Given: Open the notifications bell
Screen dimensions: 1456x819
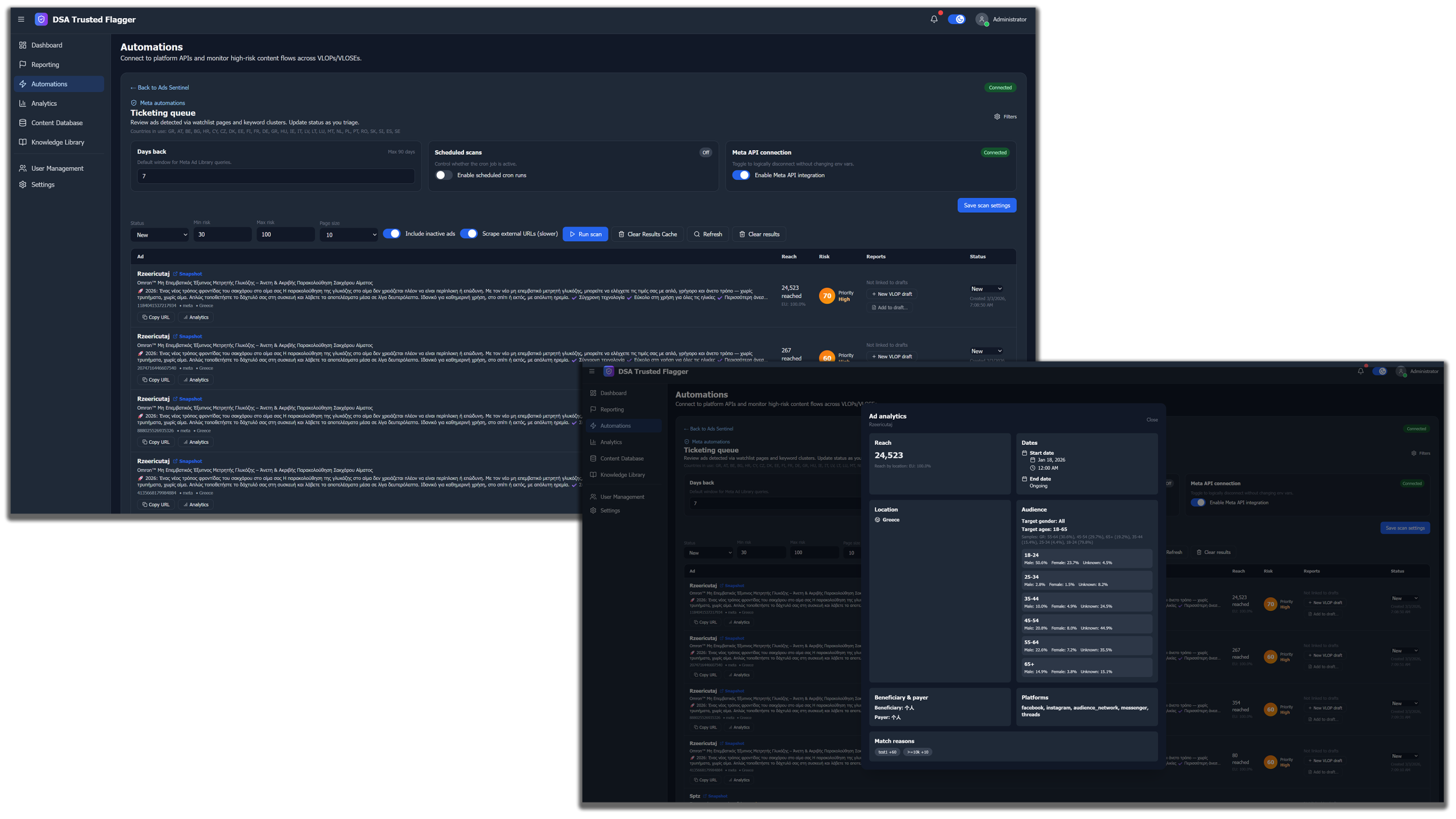Looking at the screenshot, I should tap(934, 19).
